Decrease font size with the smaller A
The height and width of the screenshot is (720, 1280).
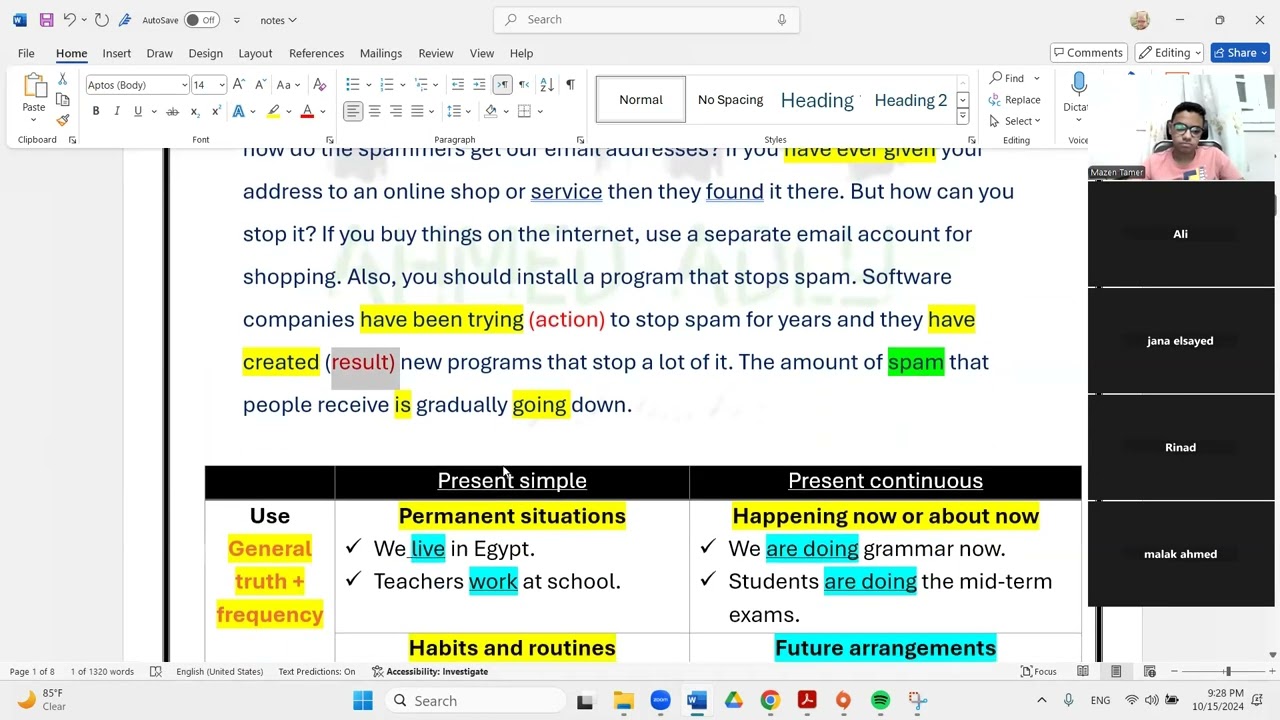pos(260,85)
